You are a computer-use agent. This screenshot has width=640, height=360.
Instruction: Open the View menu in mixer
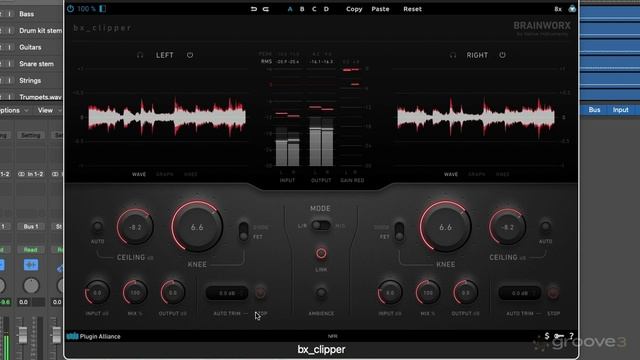[x=49, y=110]
